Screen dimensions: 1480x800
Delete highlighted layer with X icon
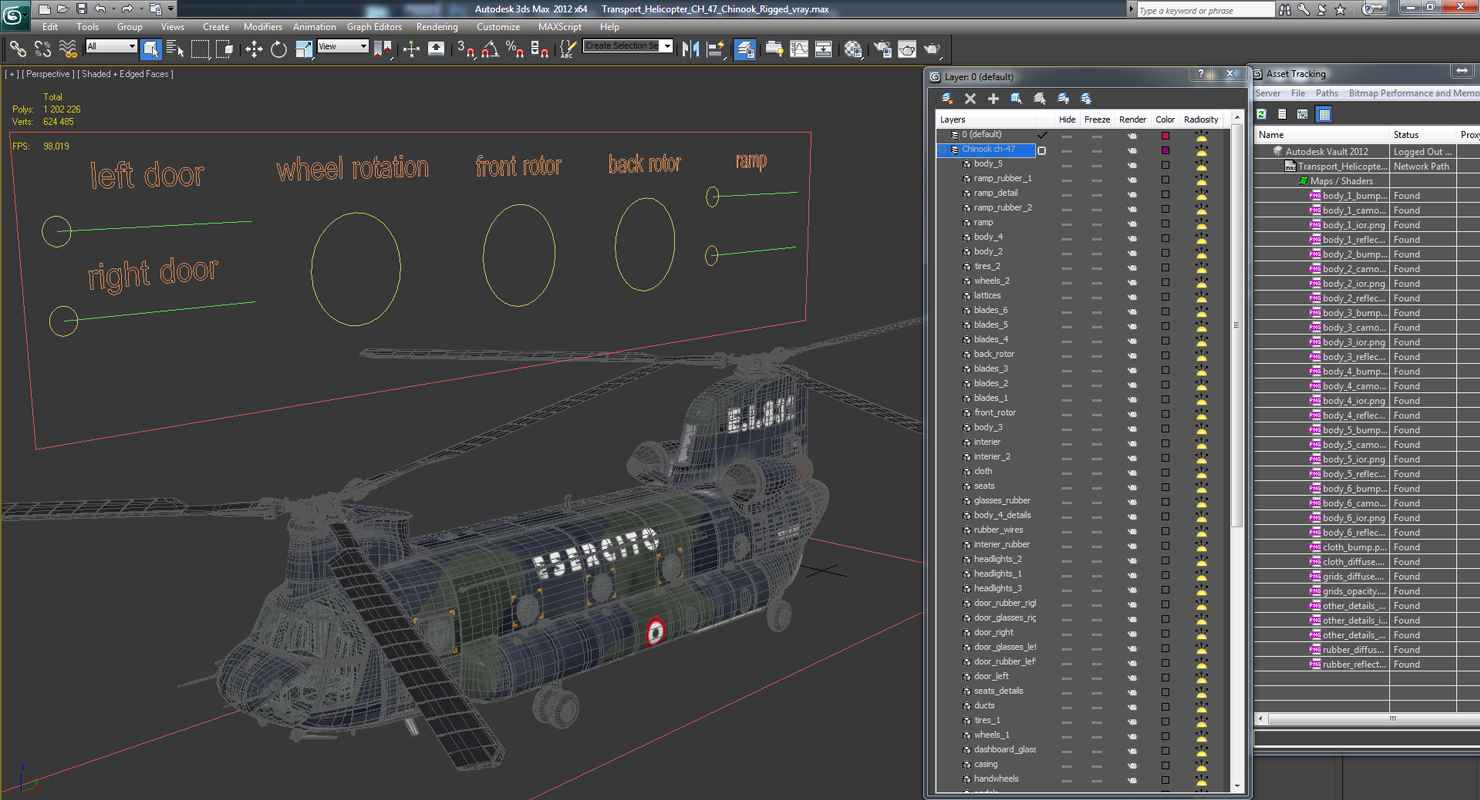[x=970, y=98]
